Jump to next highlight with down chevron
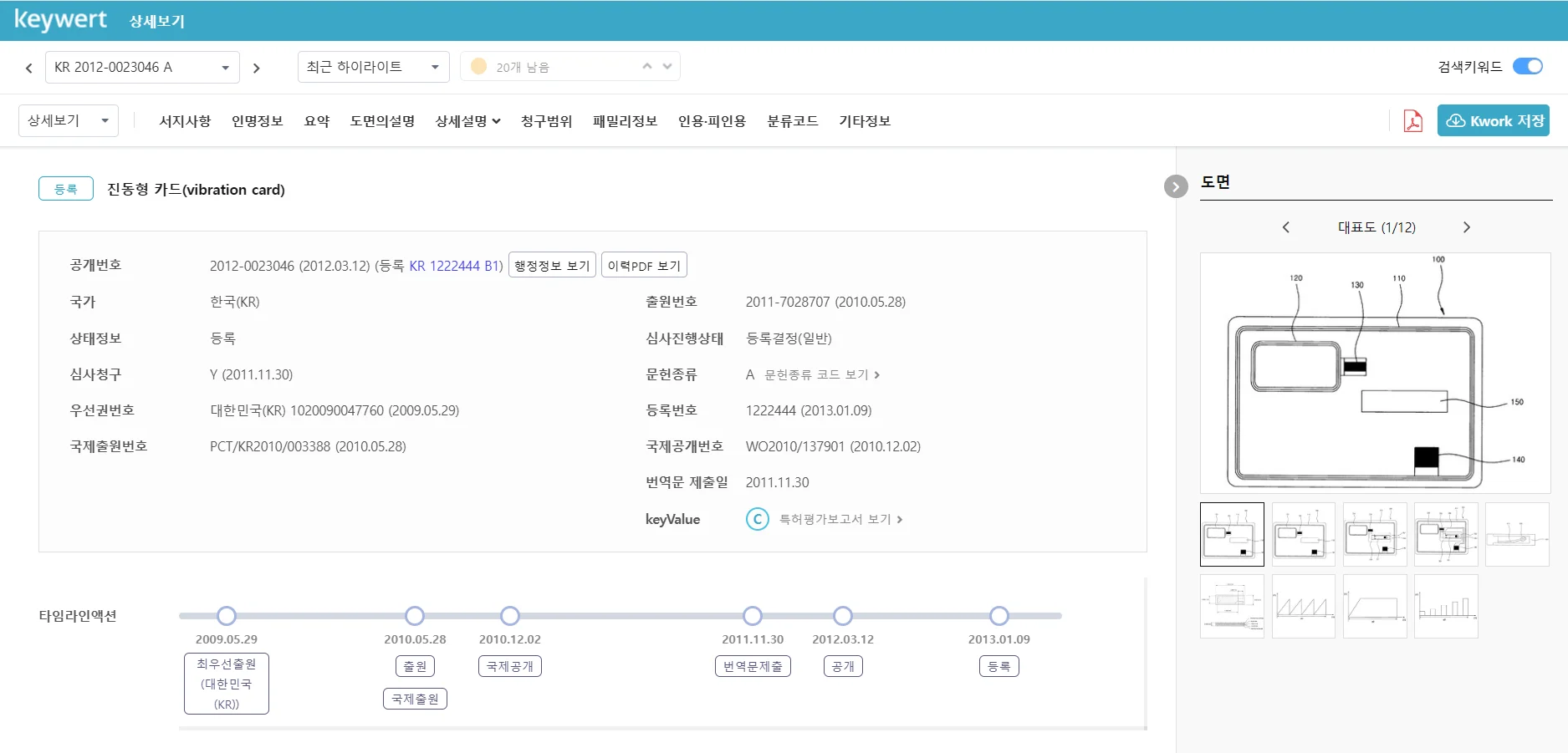The height and width of the screenshot is (753, 1568). pos(667,67)
